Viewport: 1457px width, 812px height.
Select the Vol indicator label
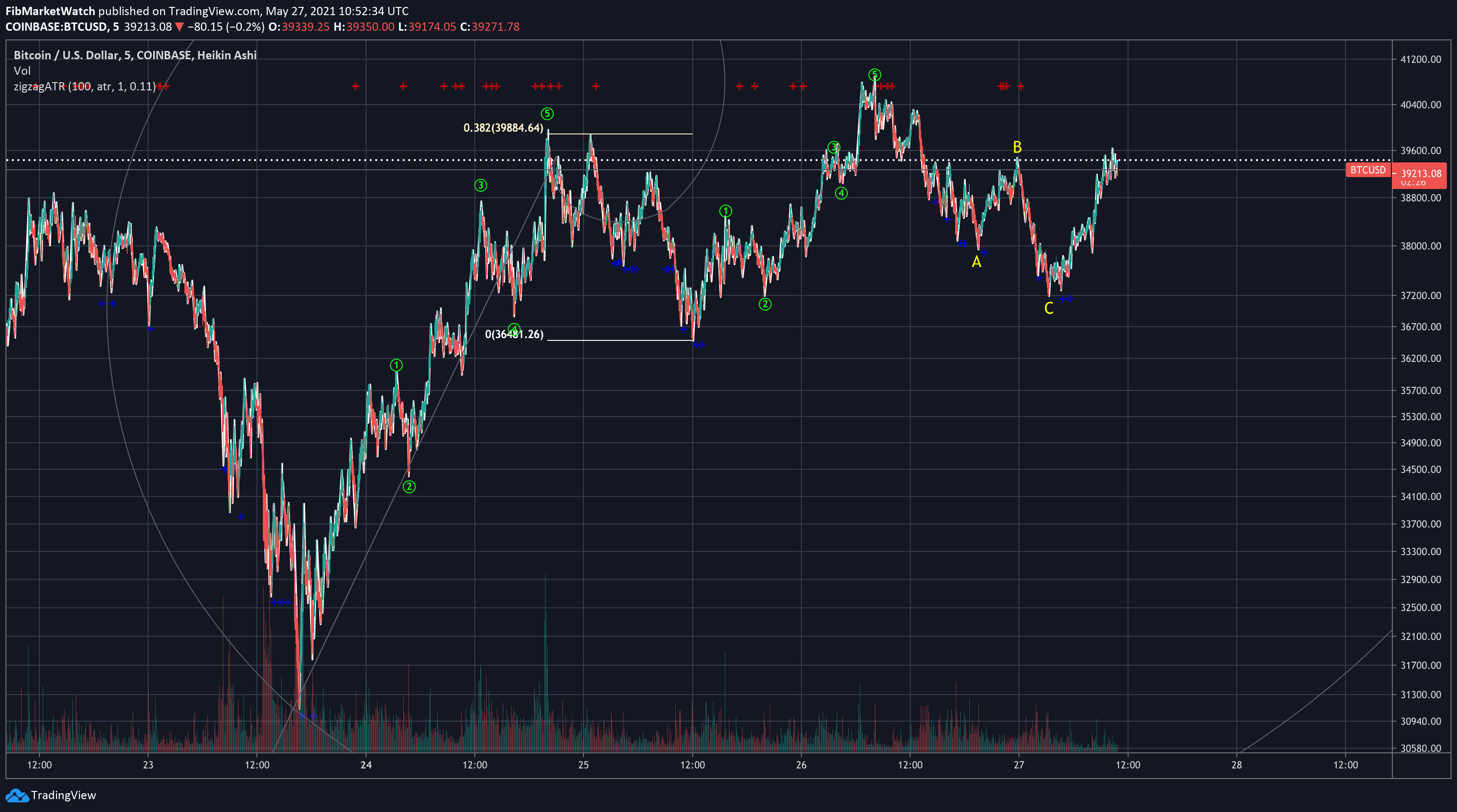click(22, 71)
